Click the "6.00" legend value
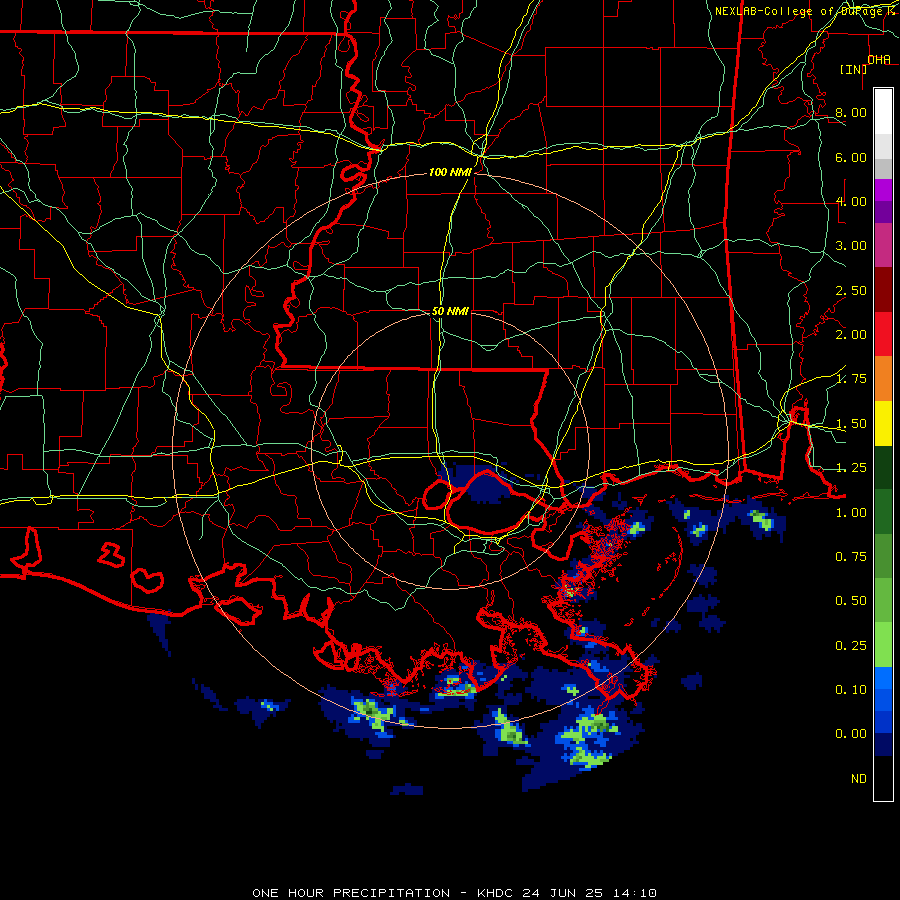Screen dimensions: 900x900 click(851, 157)
